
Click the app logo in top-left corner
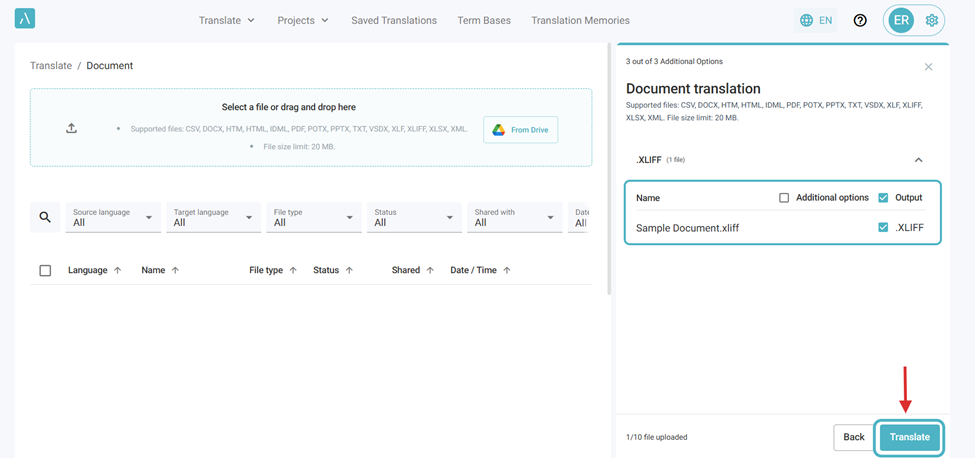tap(25, 19)
